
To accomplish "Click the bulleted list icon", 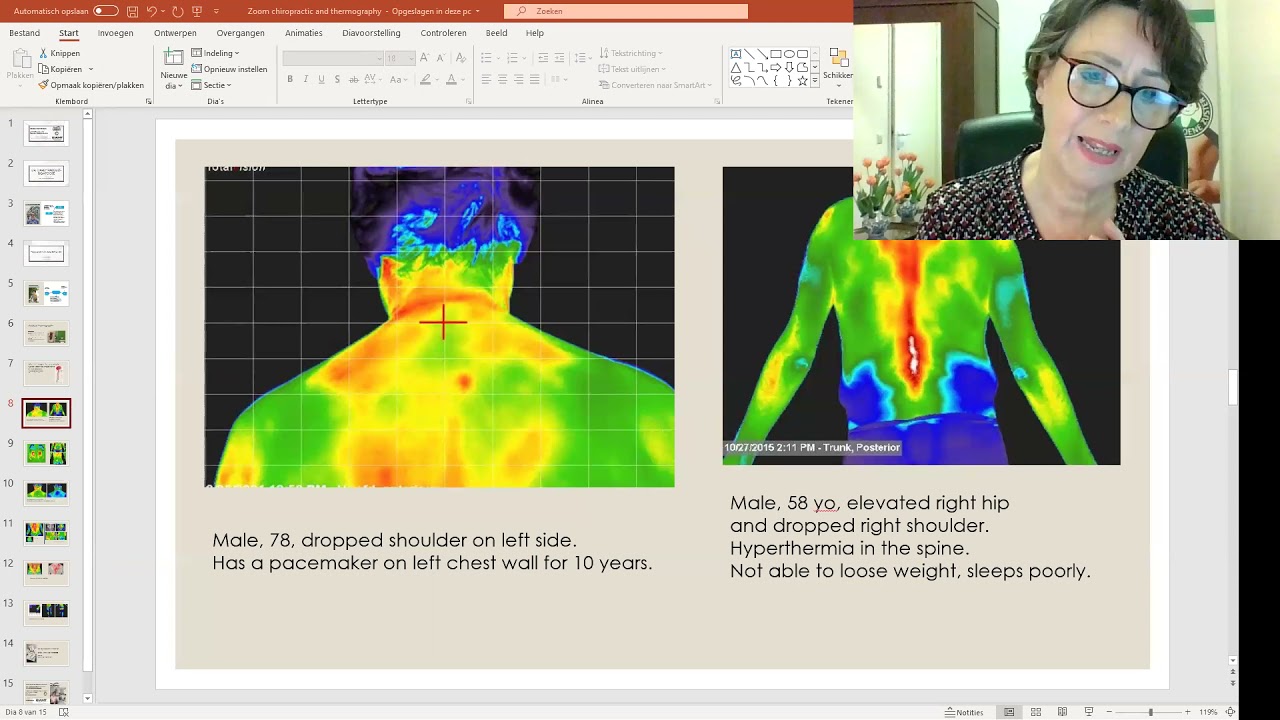I will click(486, 58).
